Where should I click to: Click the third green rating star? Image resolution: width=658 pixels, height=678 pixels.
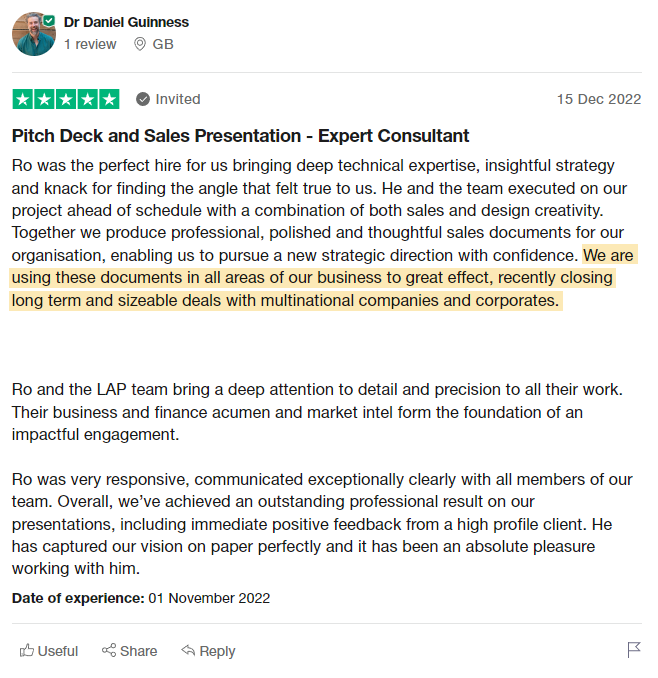(x=66, y=99)
